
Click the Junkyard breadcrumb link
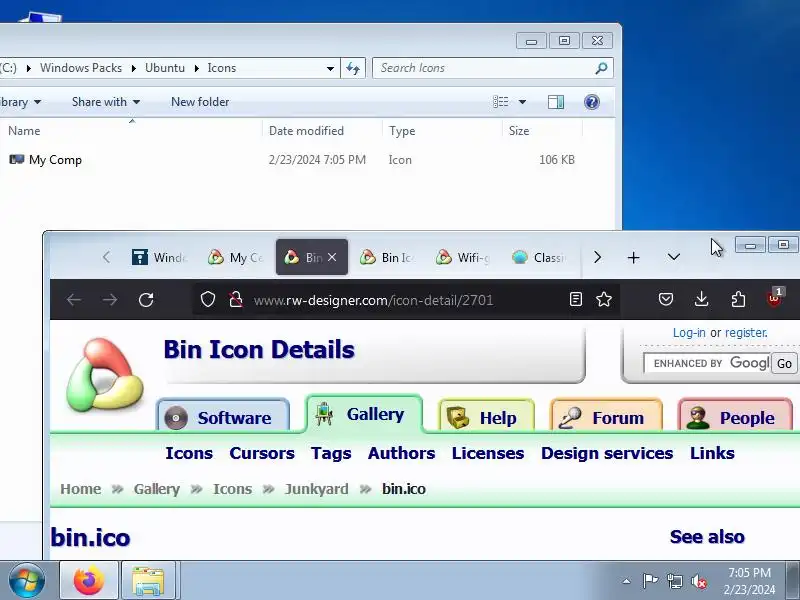click(316, 489)
